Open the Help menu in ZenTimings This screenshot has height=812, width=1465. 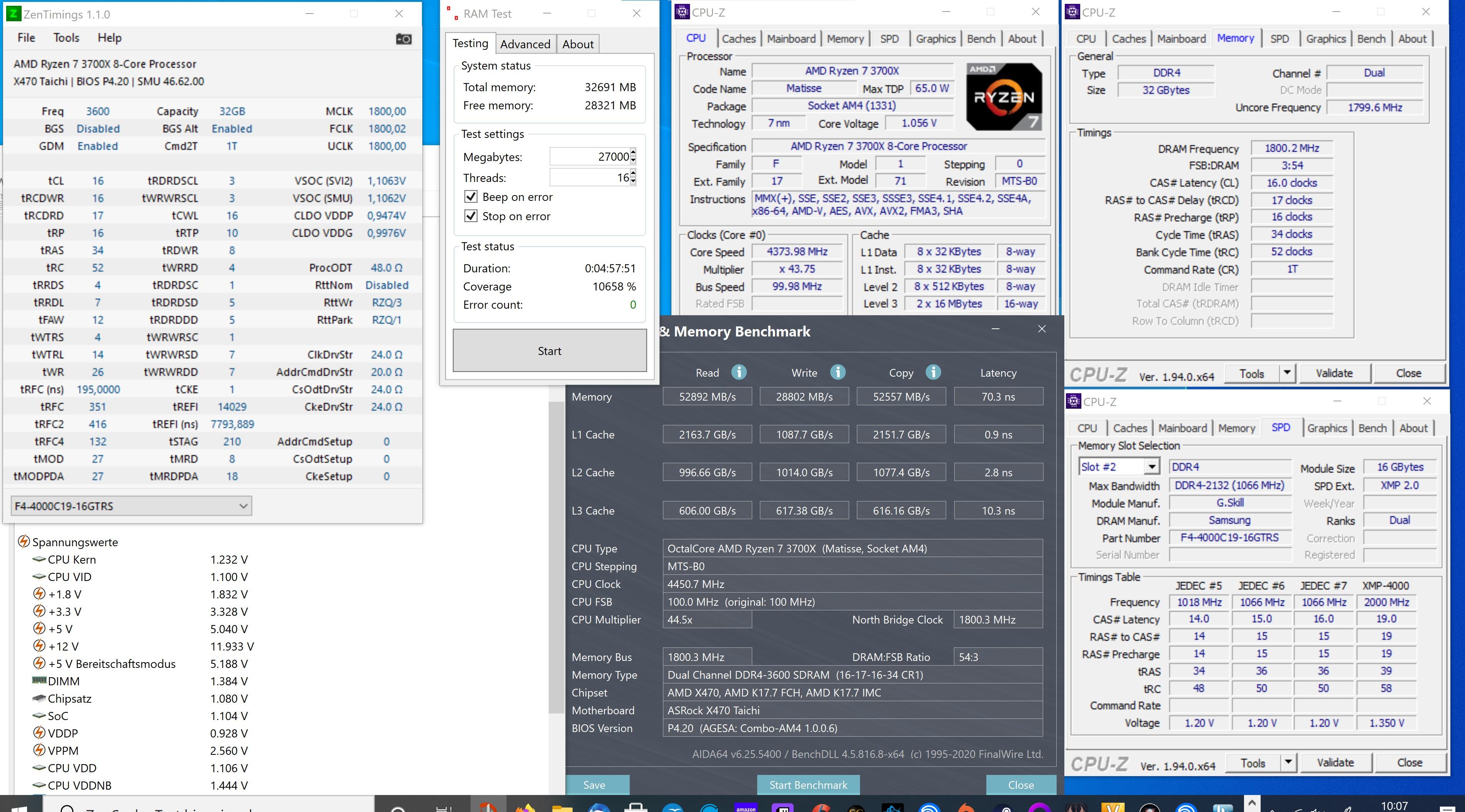[109, 37]
